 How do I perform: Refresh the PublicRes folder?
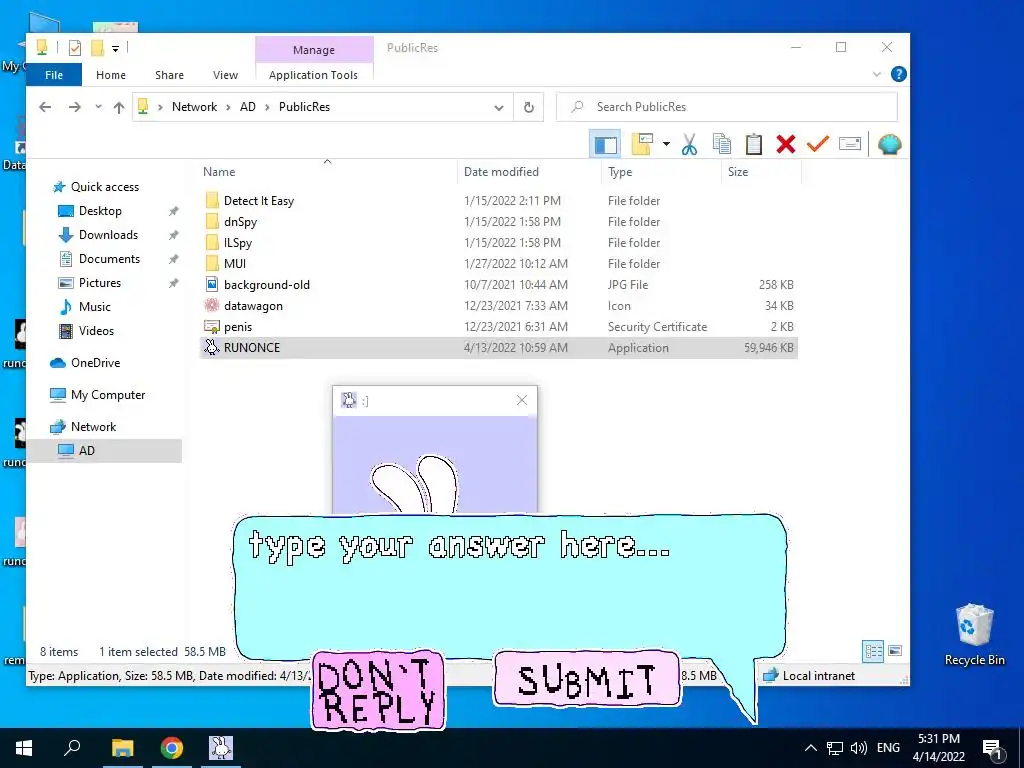(529, 107)
